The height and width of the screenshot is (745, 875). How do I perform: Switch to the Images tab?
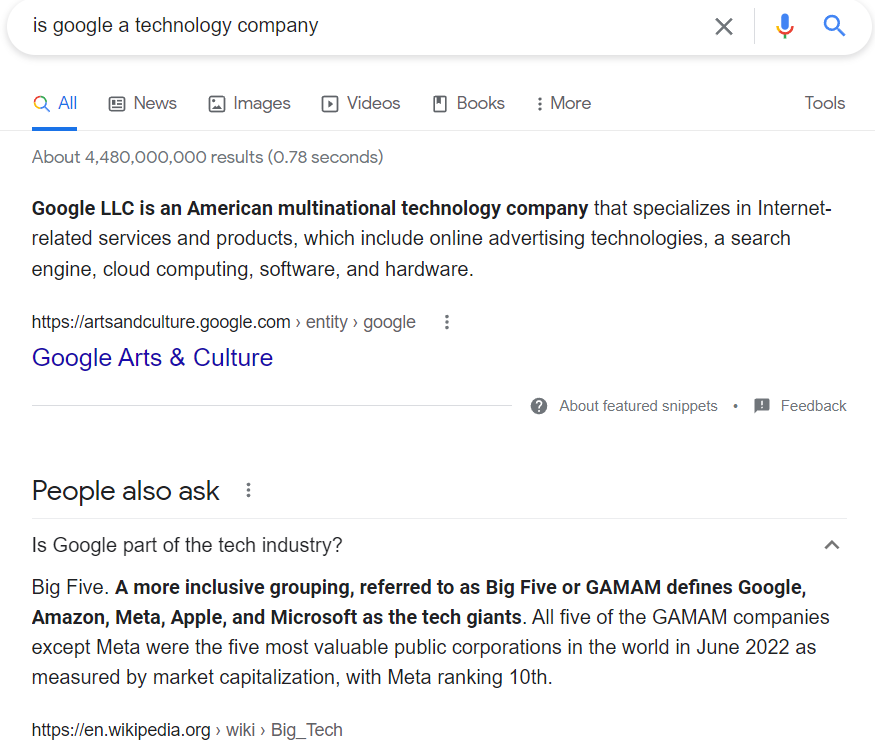click(x=249, y=103)
